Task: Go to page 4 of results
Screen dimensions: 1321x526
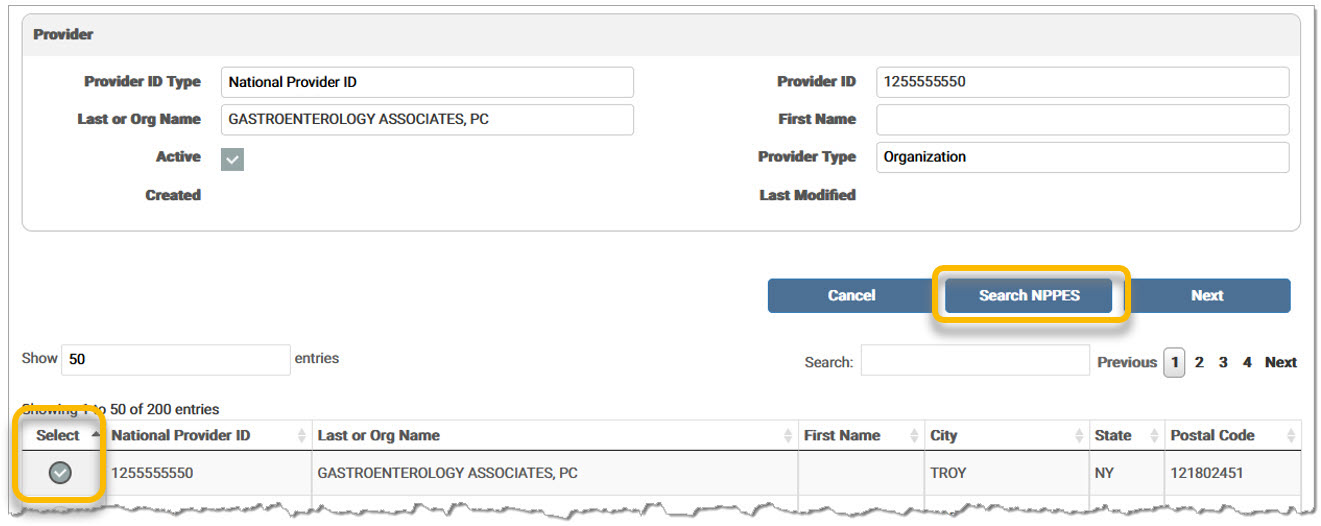Action: click(1247, 362)
